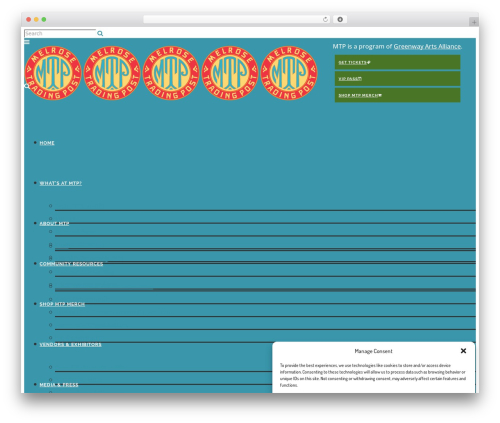Click the green VIP Pass button
Viewport: 500px width, 423px height.
(x=397, y=79)
